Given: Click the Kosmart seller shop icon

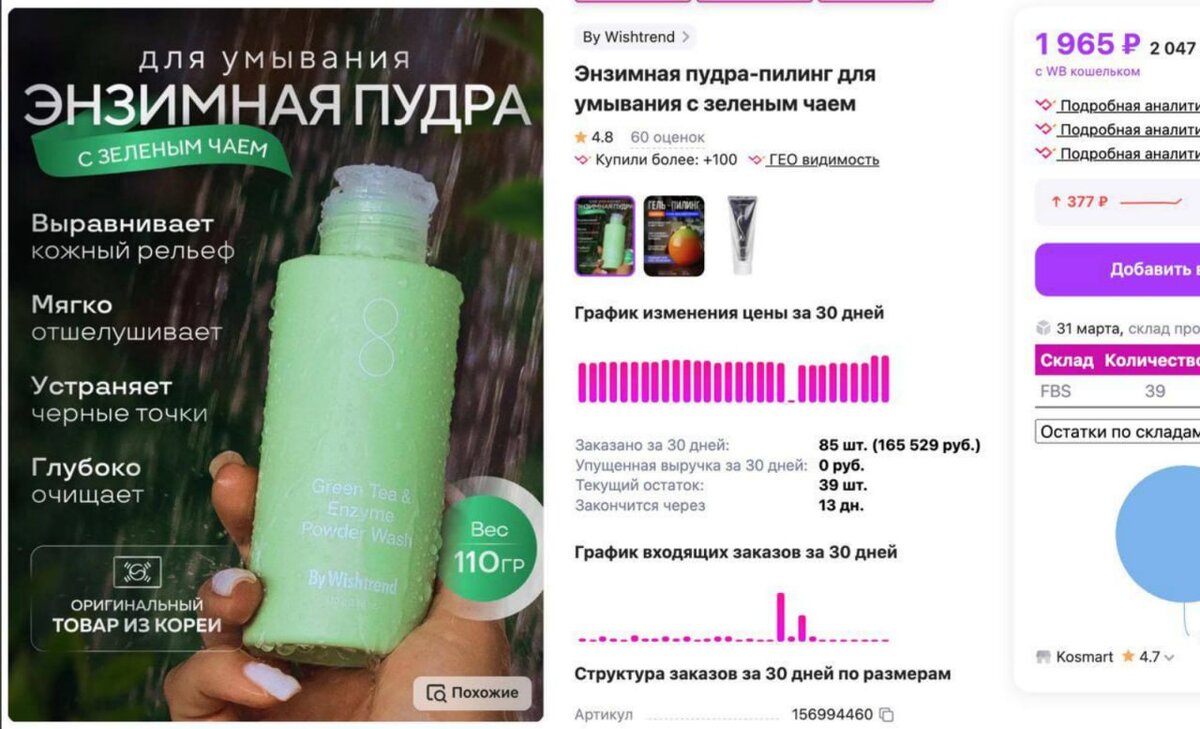Looking at the screenshot, I should coord(1043,657).
